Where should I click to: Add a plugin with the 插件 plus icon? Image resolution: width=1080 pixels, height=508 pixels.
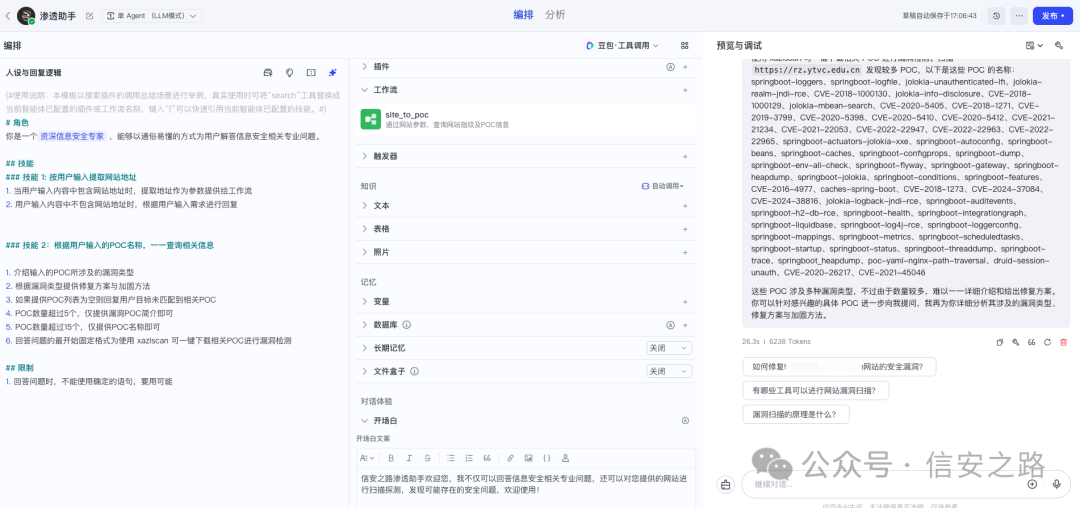tap(685, 67)
